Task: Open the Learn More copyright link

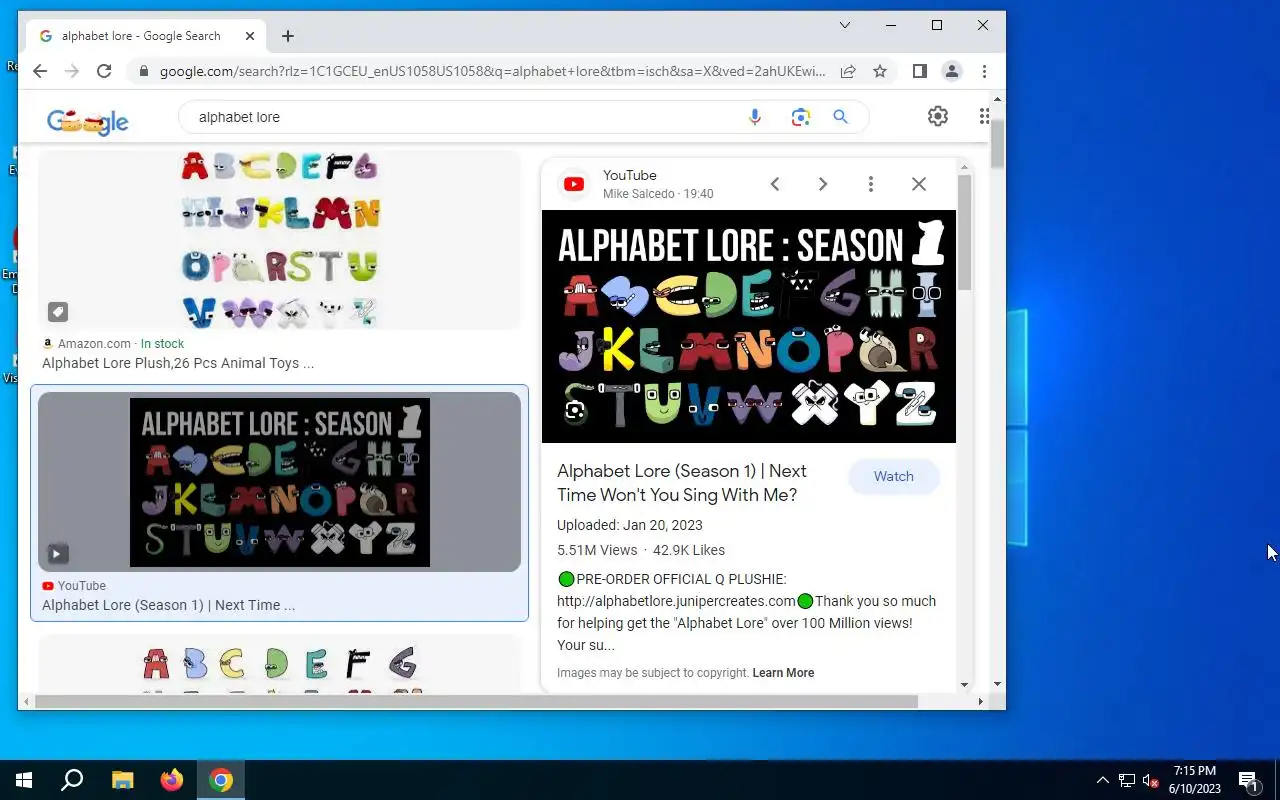Action: 783,673
